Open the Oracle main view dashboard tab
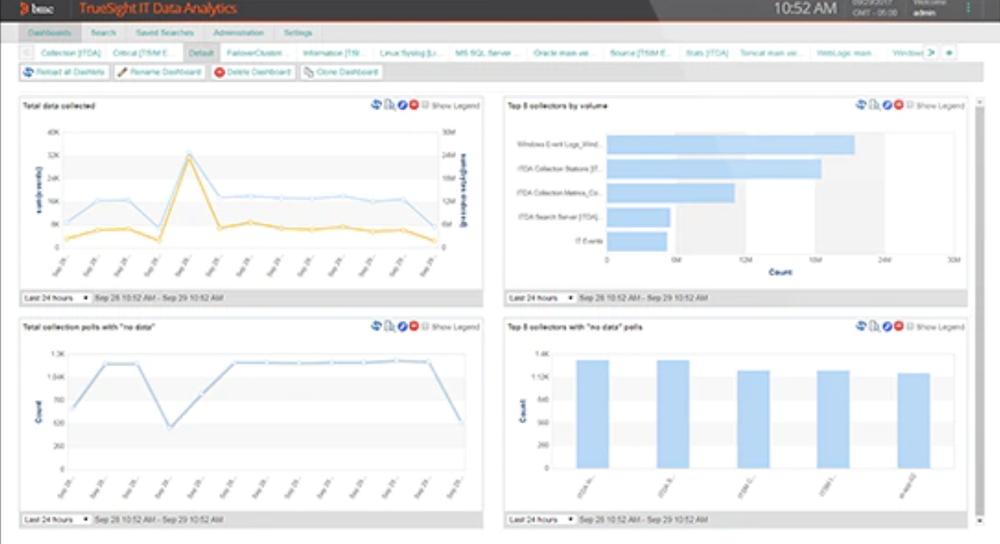The height and width of the screenshot is (544, 1000). coord(561,53)
